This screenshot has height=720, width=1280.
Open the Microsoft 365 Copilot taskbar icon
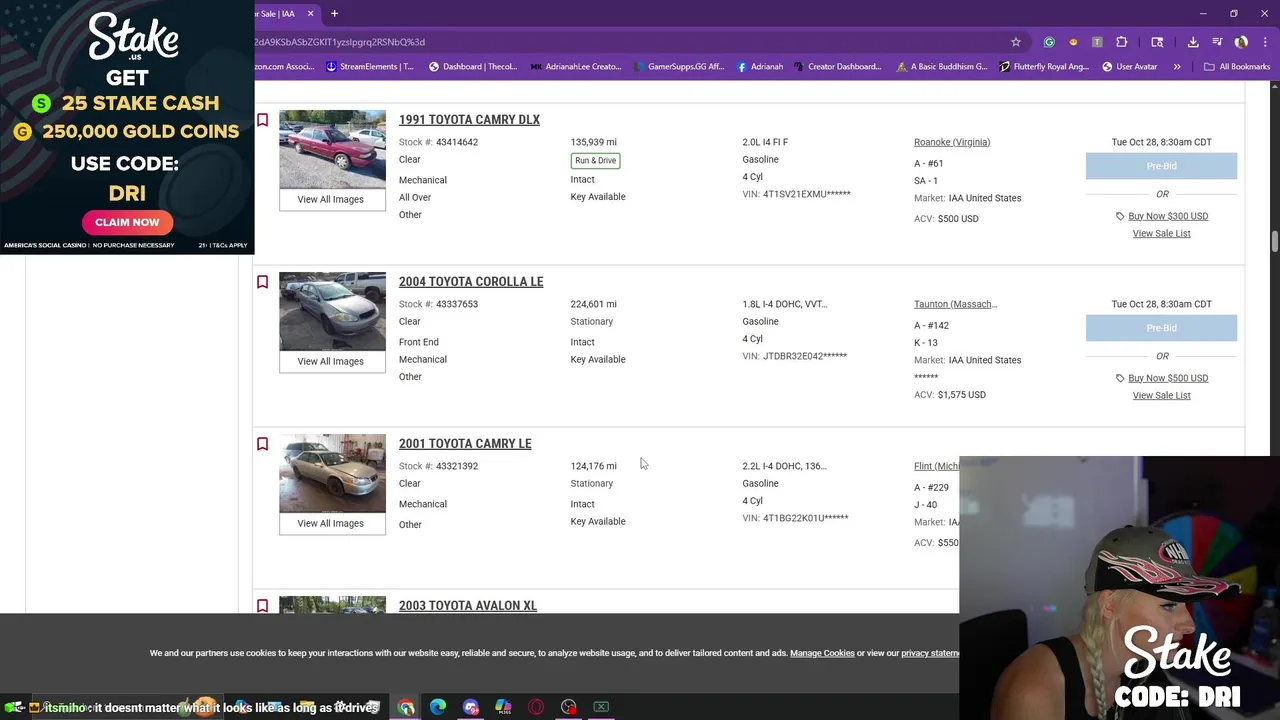click(503, 707)
